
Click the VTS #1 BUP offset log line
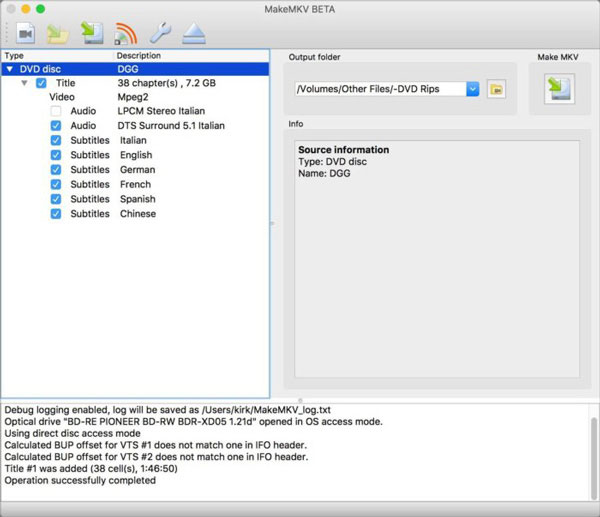[156, 445]
